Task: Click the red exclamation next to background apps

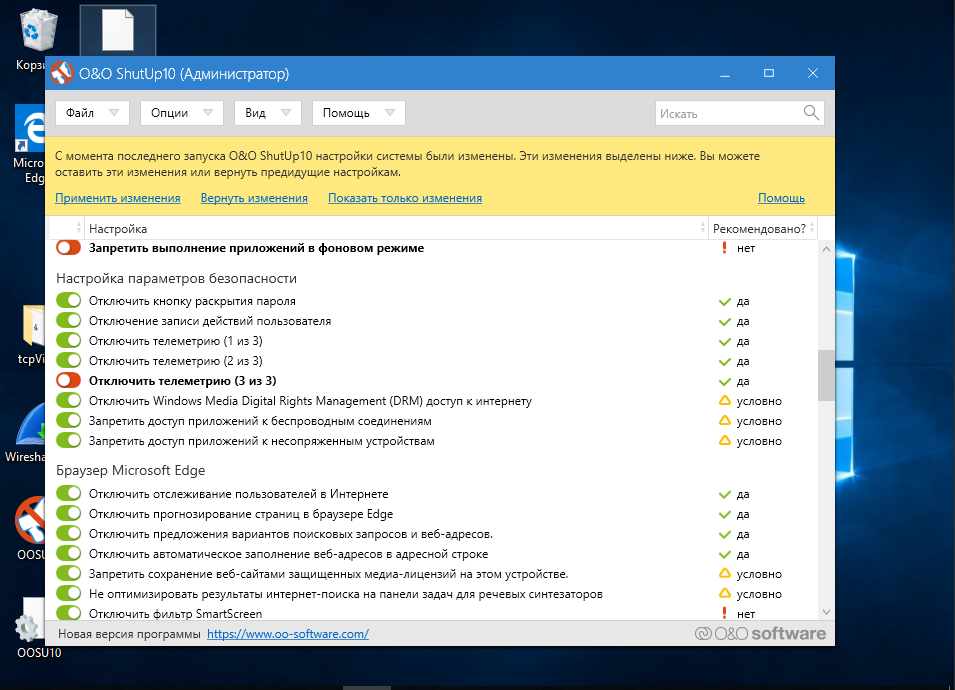Action: click(x=724, y=248)
